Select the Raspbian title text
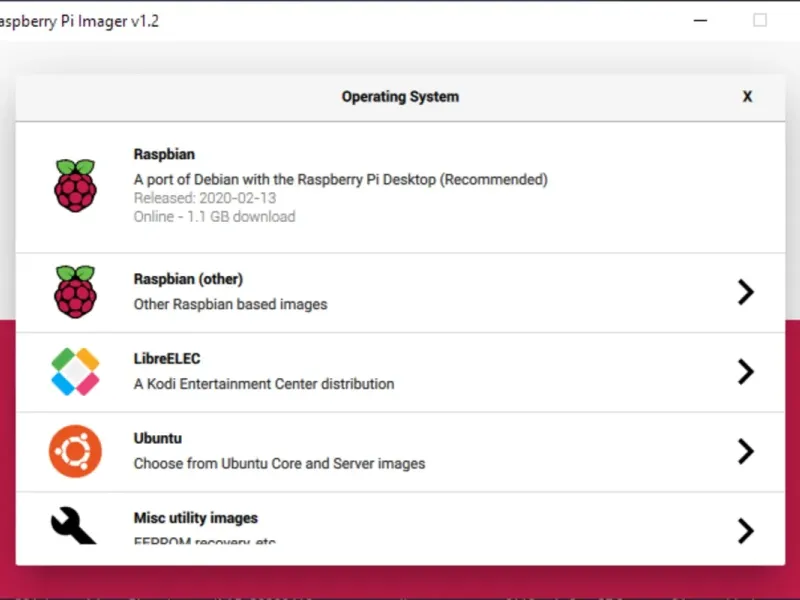Image resolution: width=800 pixels, height=600 pixels. pos(164,155)
